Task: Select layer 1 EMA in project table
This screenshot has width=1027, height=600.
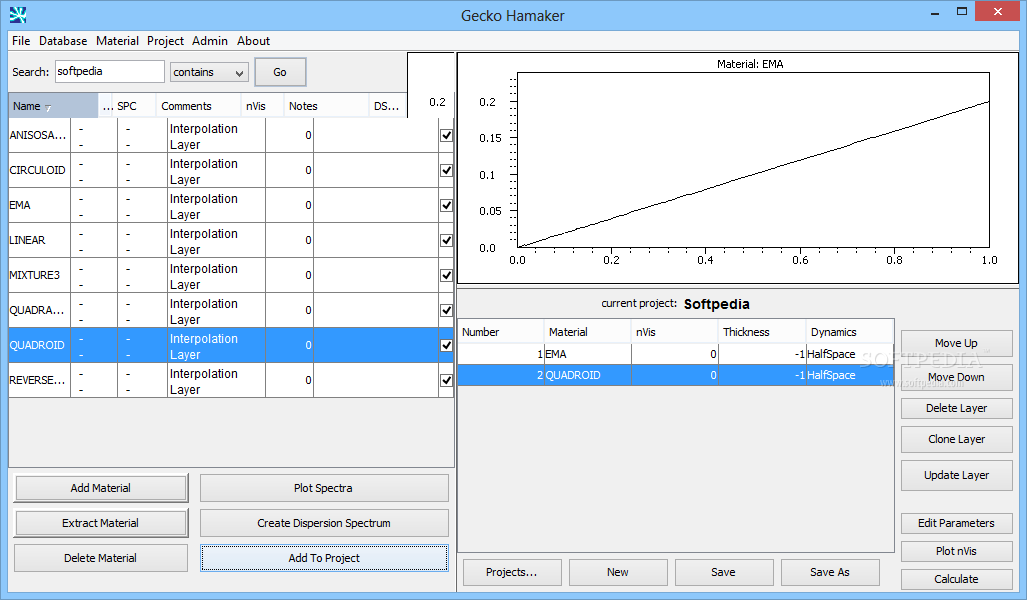Action: [x=675, y=354]
